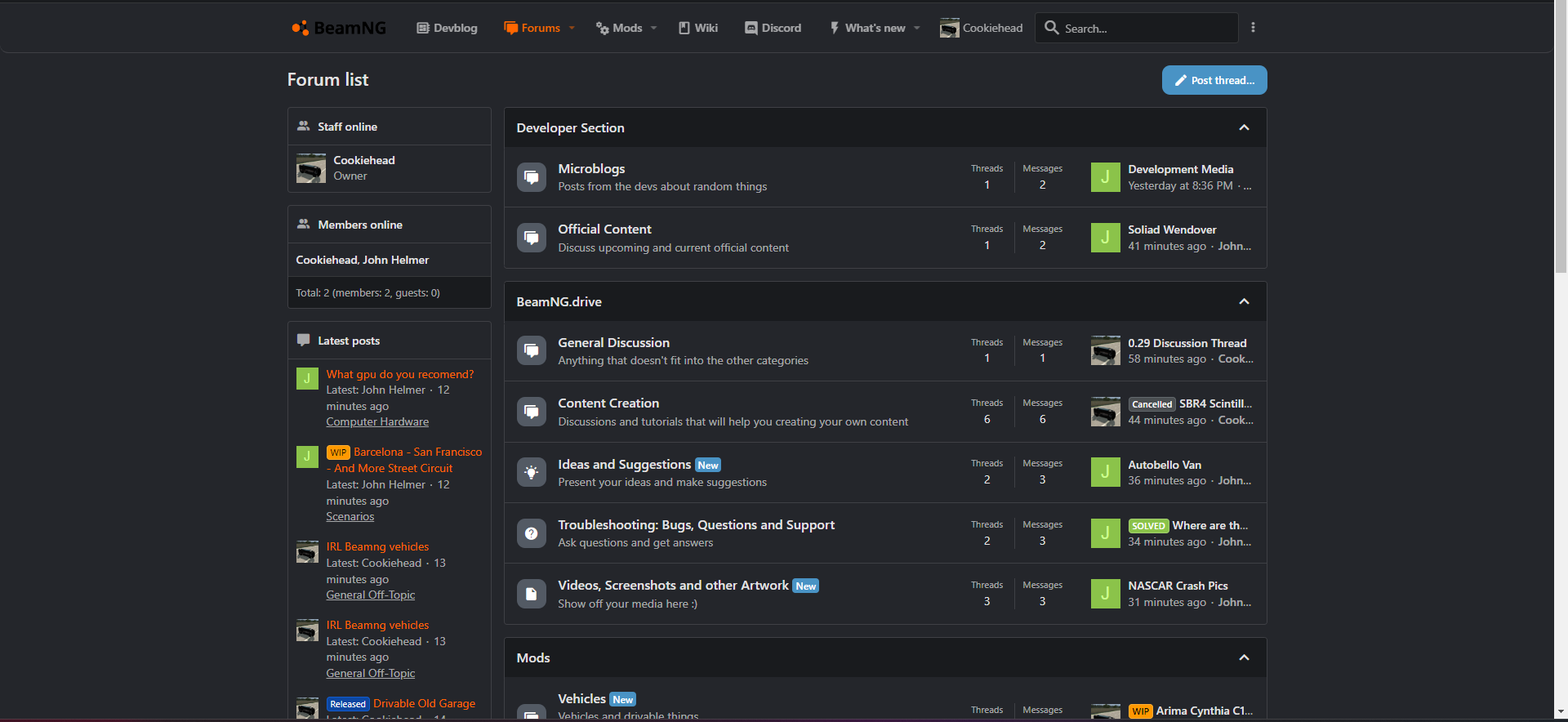Click the Post thread button

1214,80
